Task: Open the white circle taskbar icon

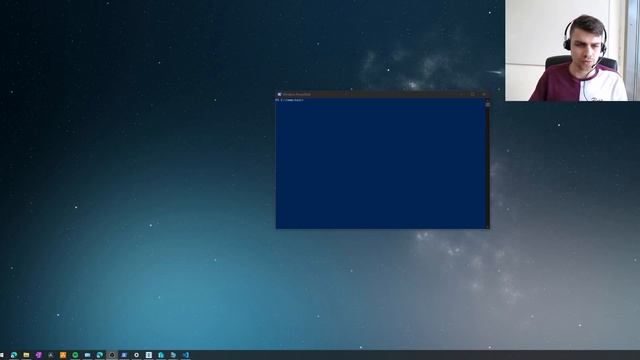Action: click(136, 355)
